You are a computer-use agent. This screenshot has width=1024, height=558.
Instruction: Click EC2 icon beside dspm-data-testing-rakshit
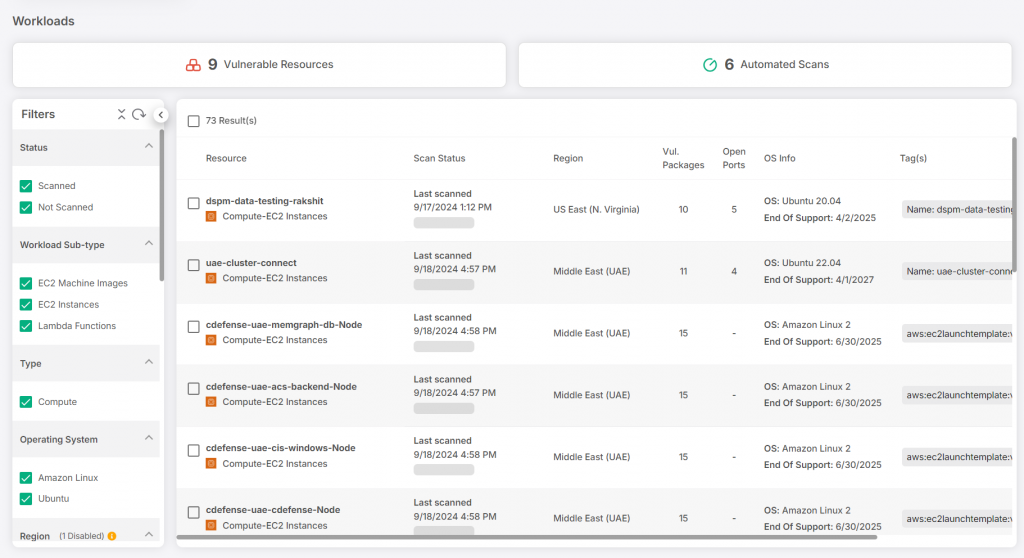(211, 216)
